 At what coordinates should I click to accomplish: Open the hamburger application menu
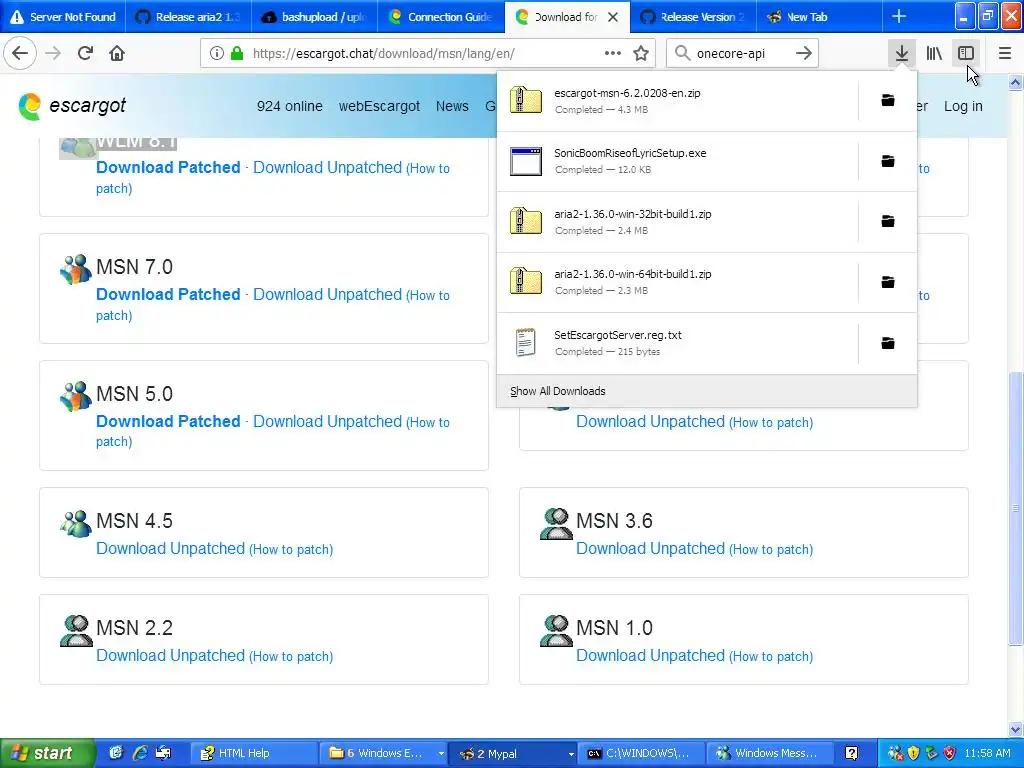(x=1004, y=53)
